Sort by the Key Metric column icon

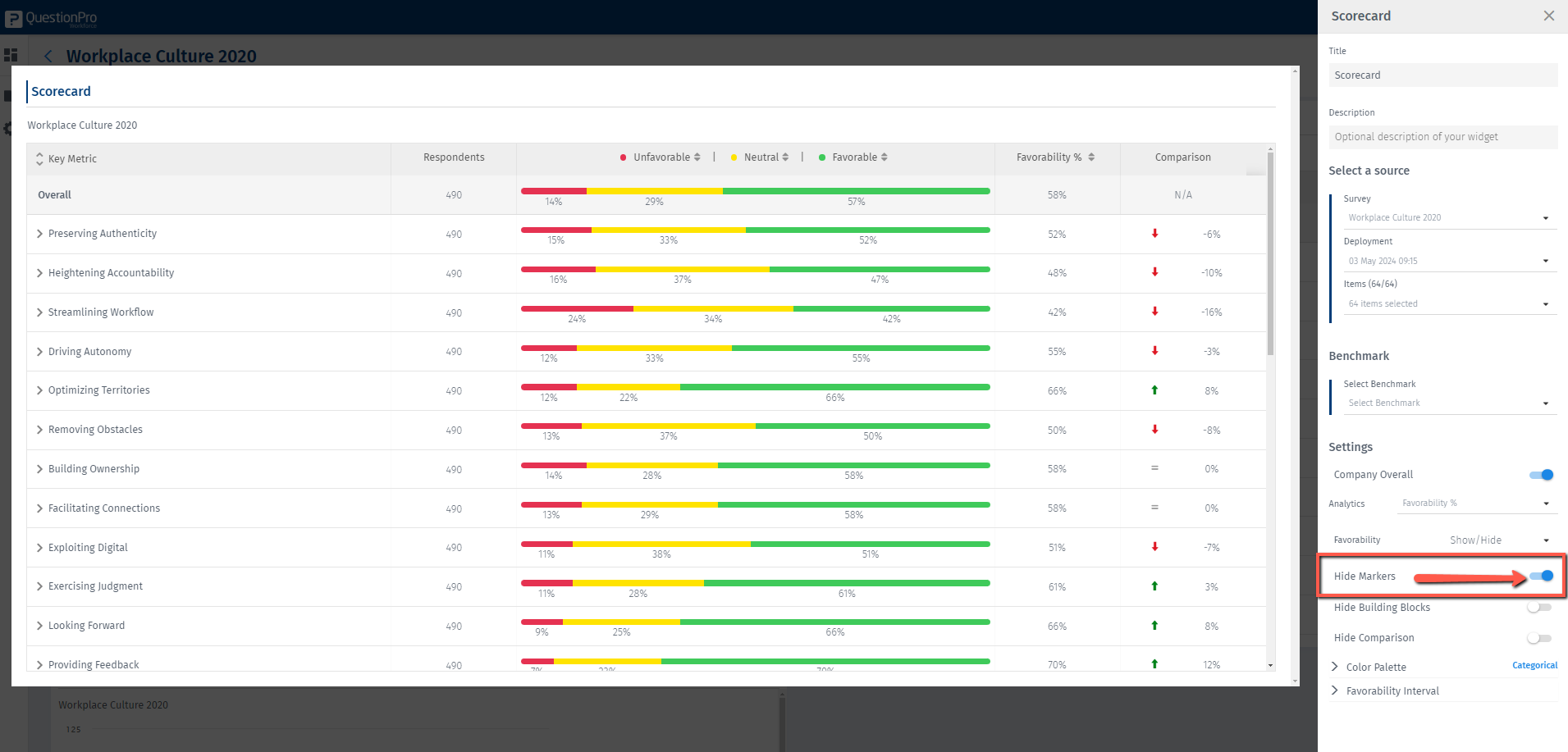click(x=39, y=159)
